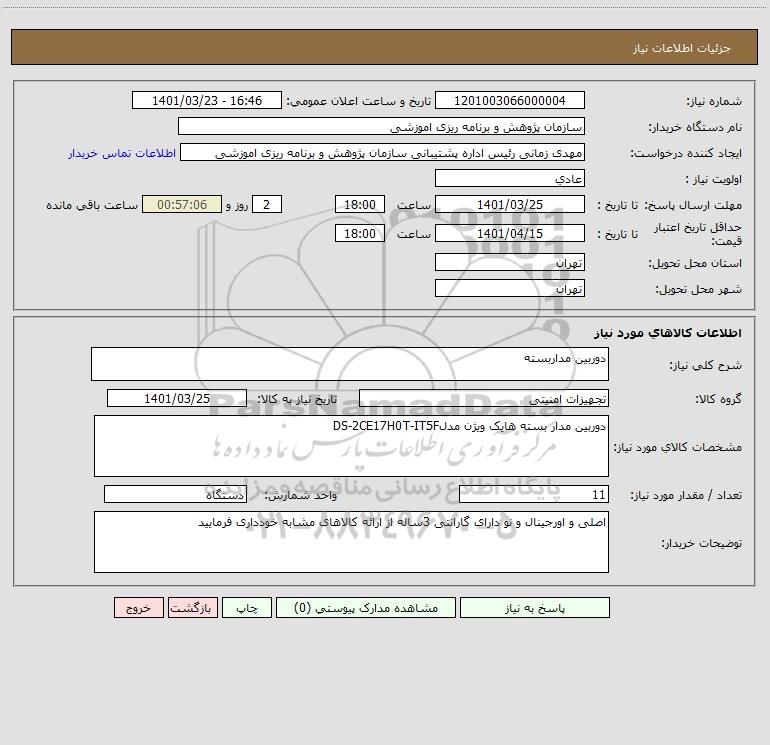Click the remaining days field showing 2
This screenshot has height=745, width=770.
tap(267, 204)
